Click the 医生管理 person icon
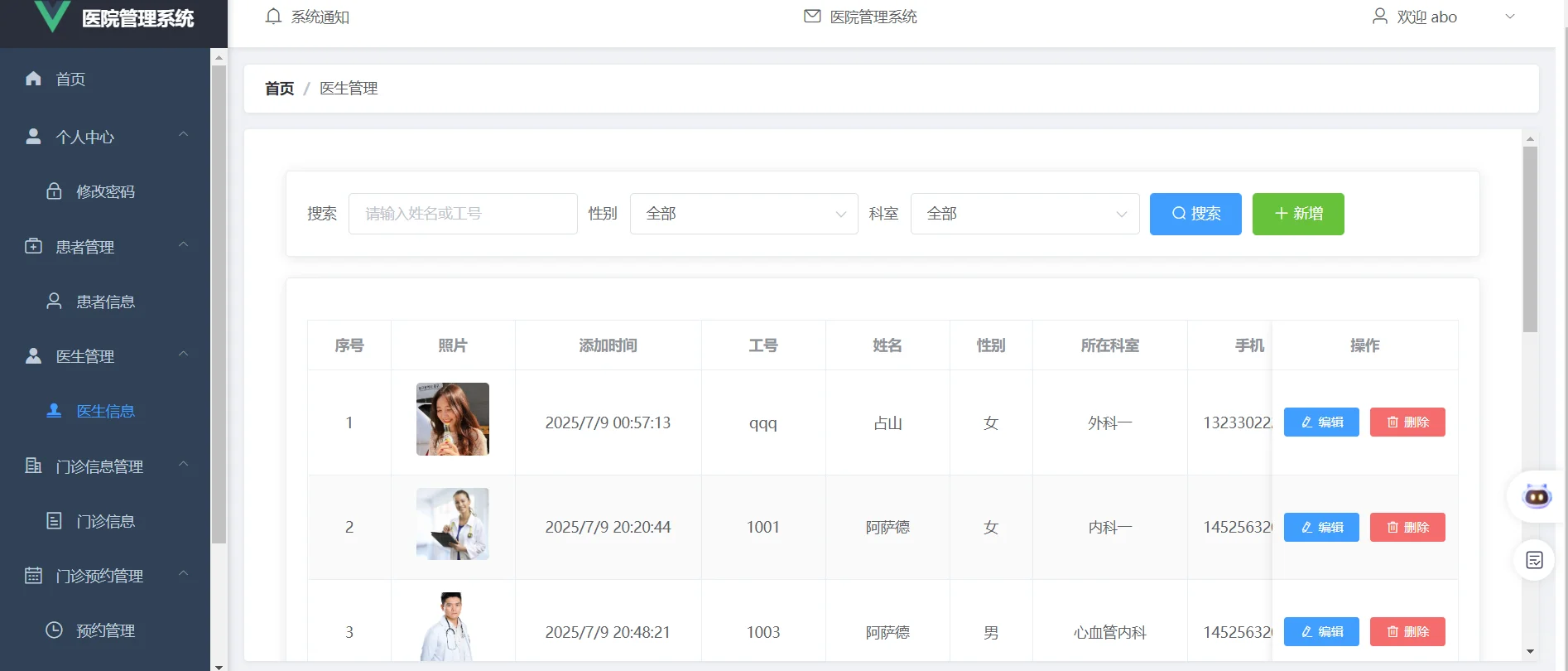Screen dimensions: 1568x671 (33, 355)
